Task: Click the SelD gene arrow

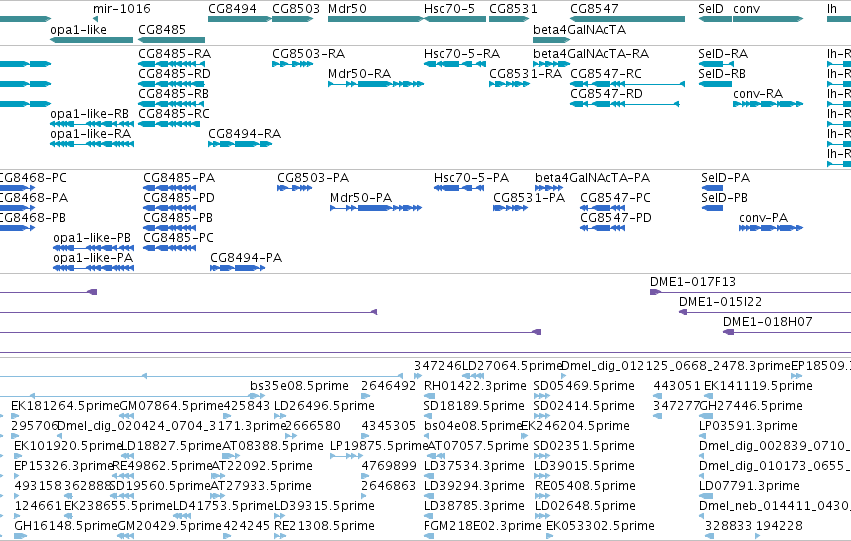Action: click(715, 20)
